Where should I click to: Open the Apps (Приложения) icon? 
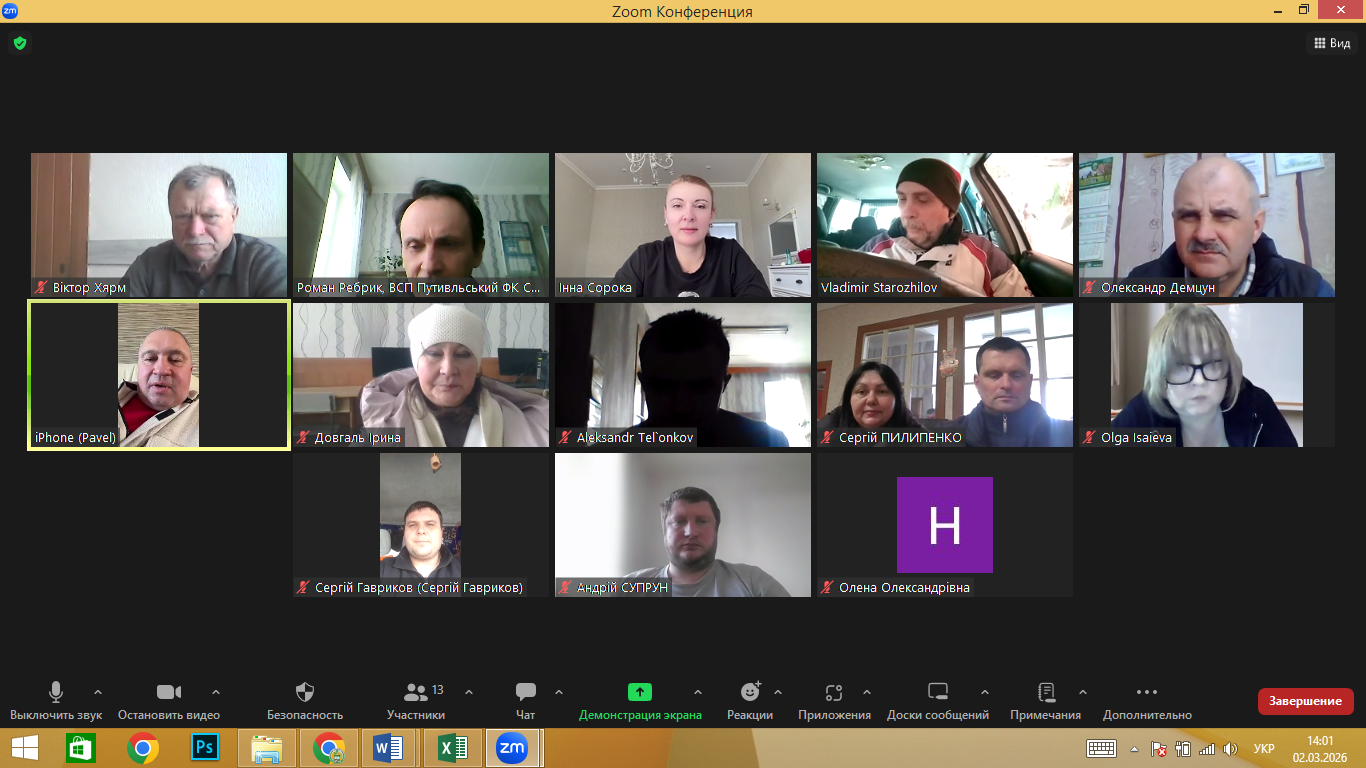[x=834, y=692]
